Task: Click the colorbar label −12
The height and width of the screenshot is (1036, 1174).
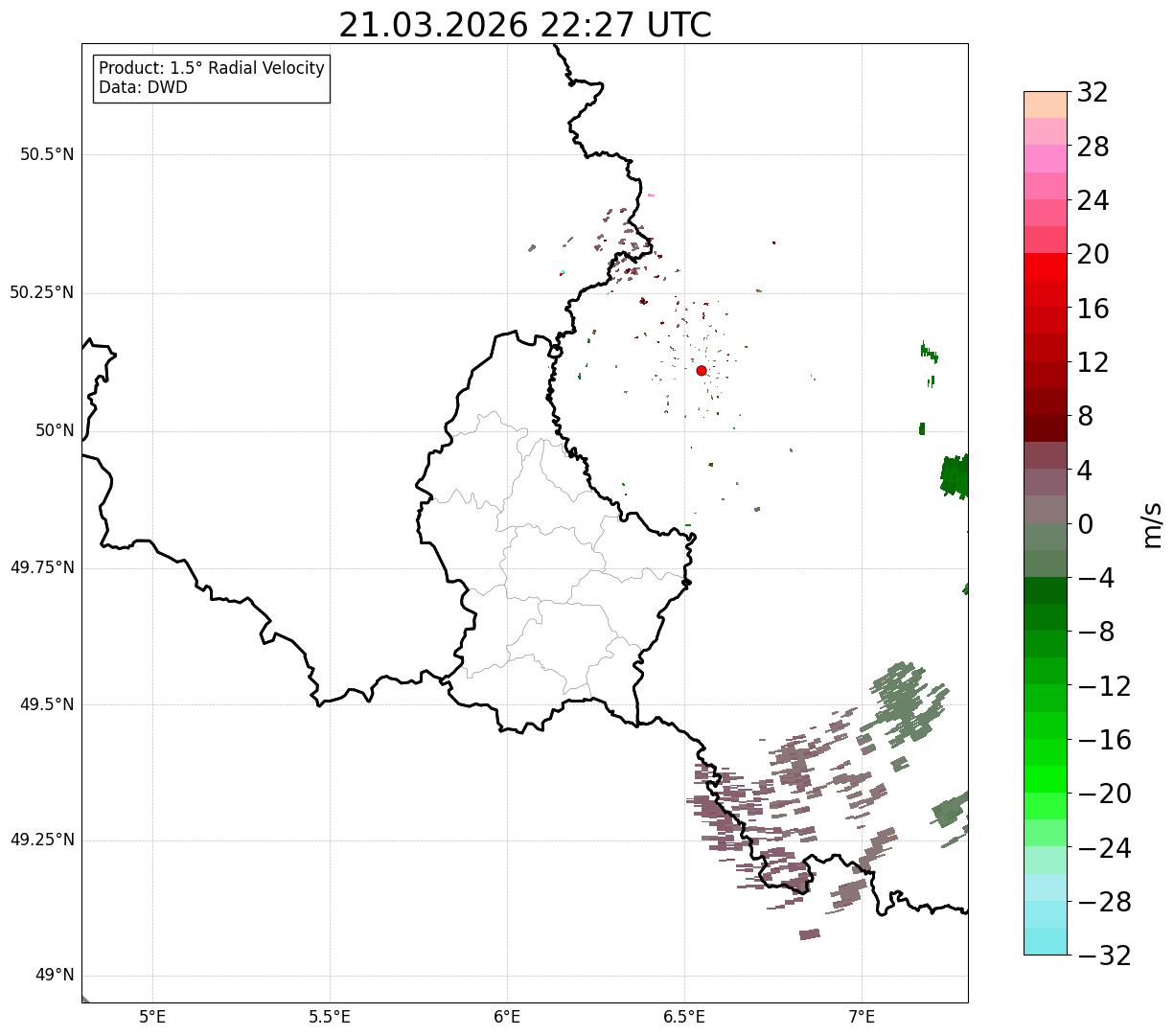Action: (1104, 686)
